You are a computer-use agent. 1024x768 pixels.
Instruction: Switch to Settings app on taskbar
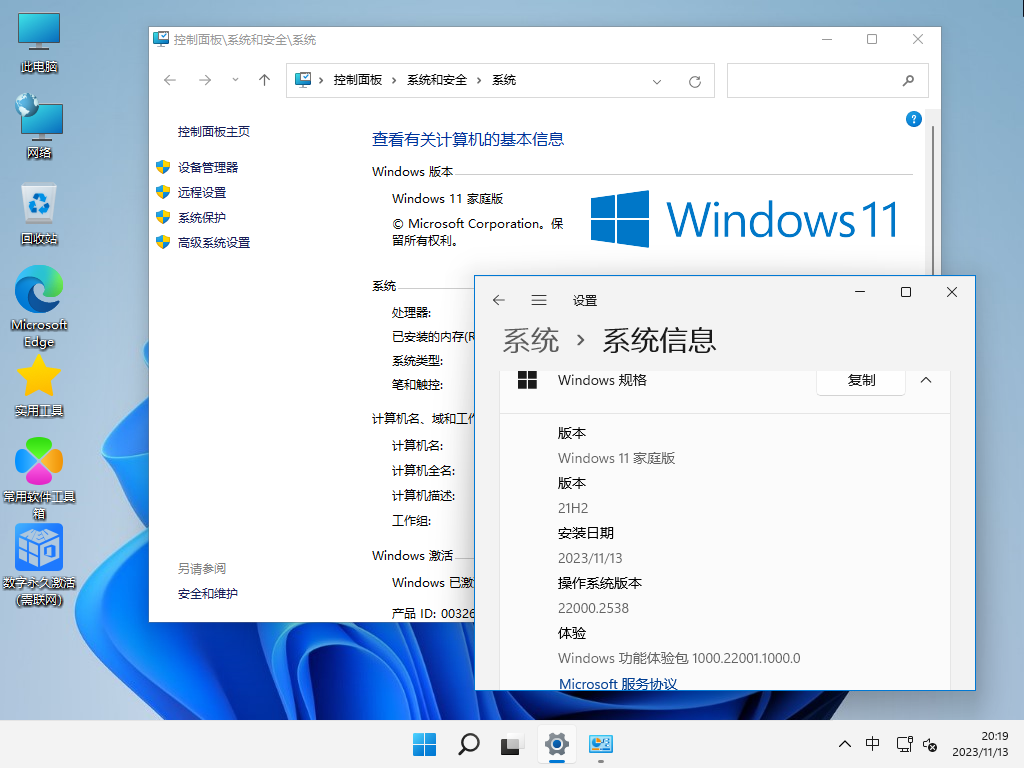click(556, 744)
